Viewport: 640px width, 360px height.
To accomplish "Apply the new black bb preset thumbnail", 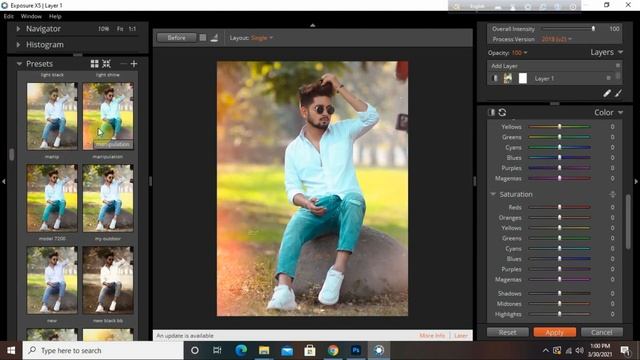I will (x=108, y=280).
